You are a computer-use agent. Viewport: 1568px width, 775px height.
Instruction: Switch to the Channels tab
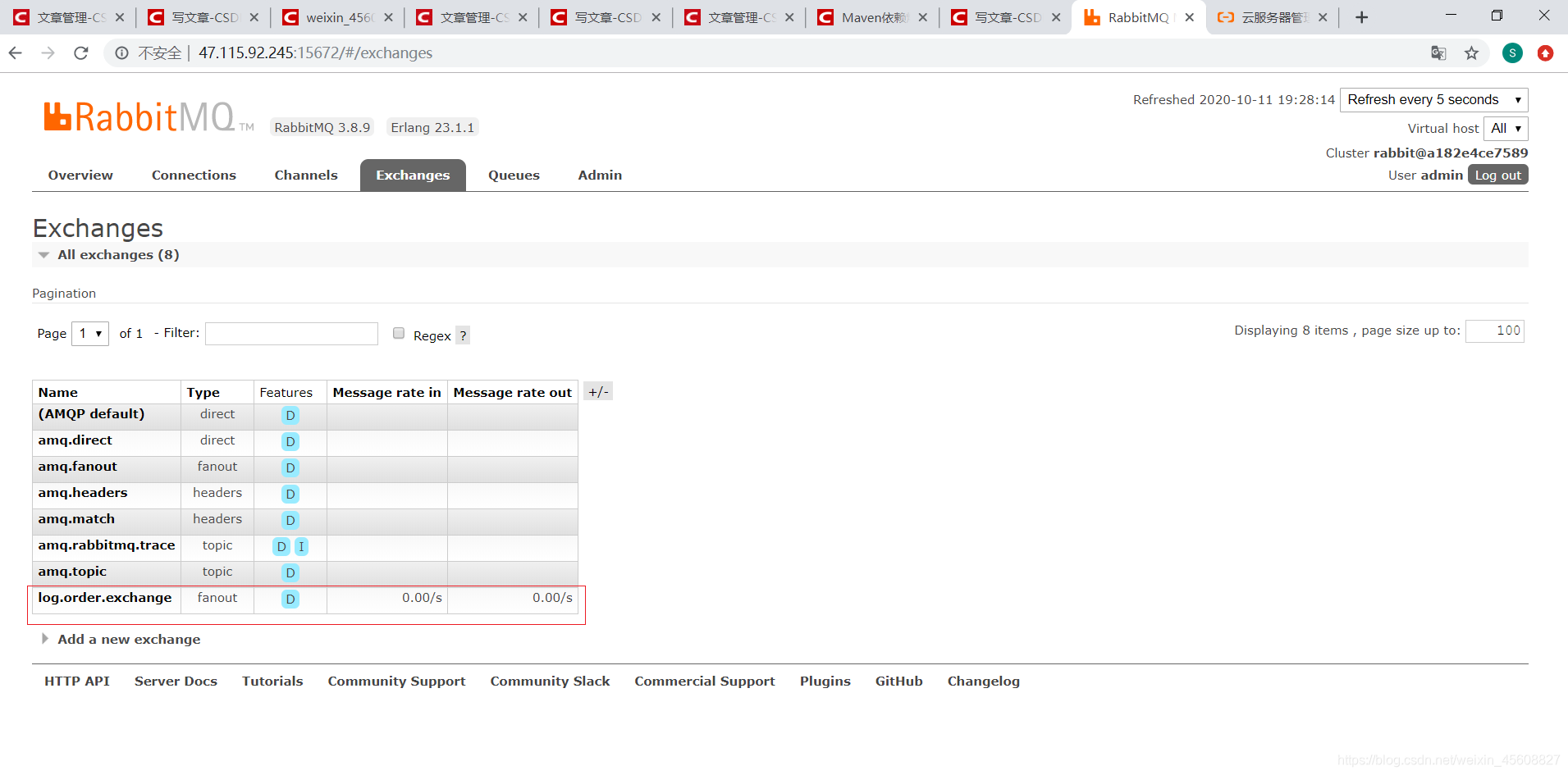tap(306, 176)
